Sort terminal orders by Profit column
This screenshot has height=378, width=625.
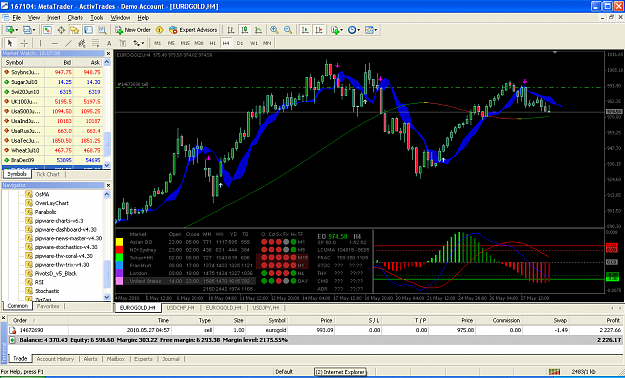(x=613, y=320)
